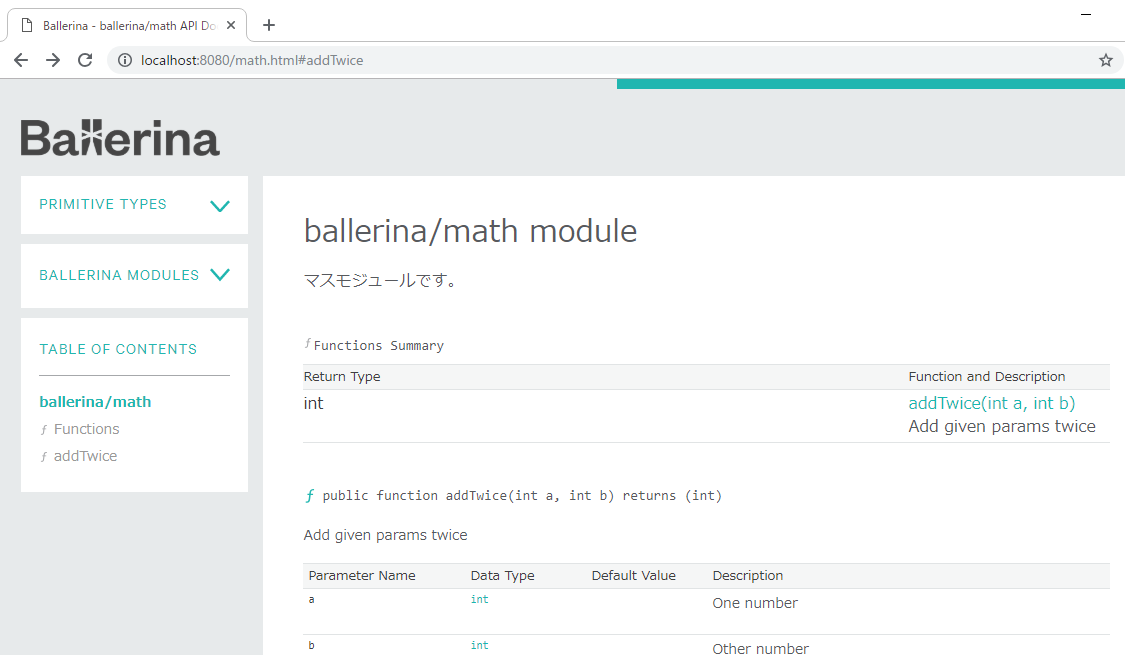Reload the page with the refresh icon
The image size is (1125, 655).
point(85,60)
